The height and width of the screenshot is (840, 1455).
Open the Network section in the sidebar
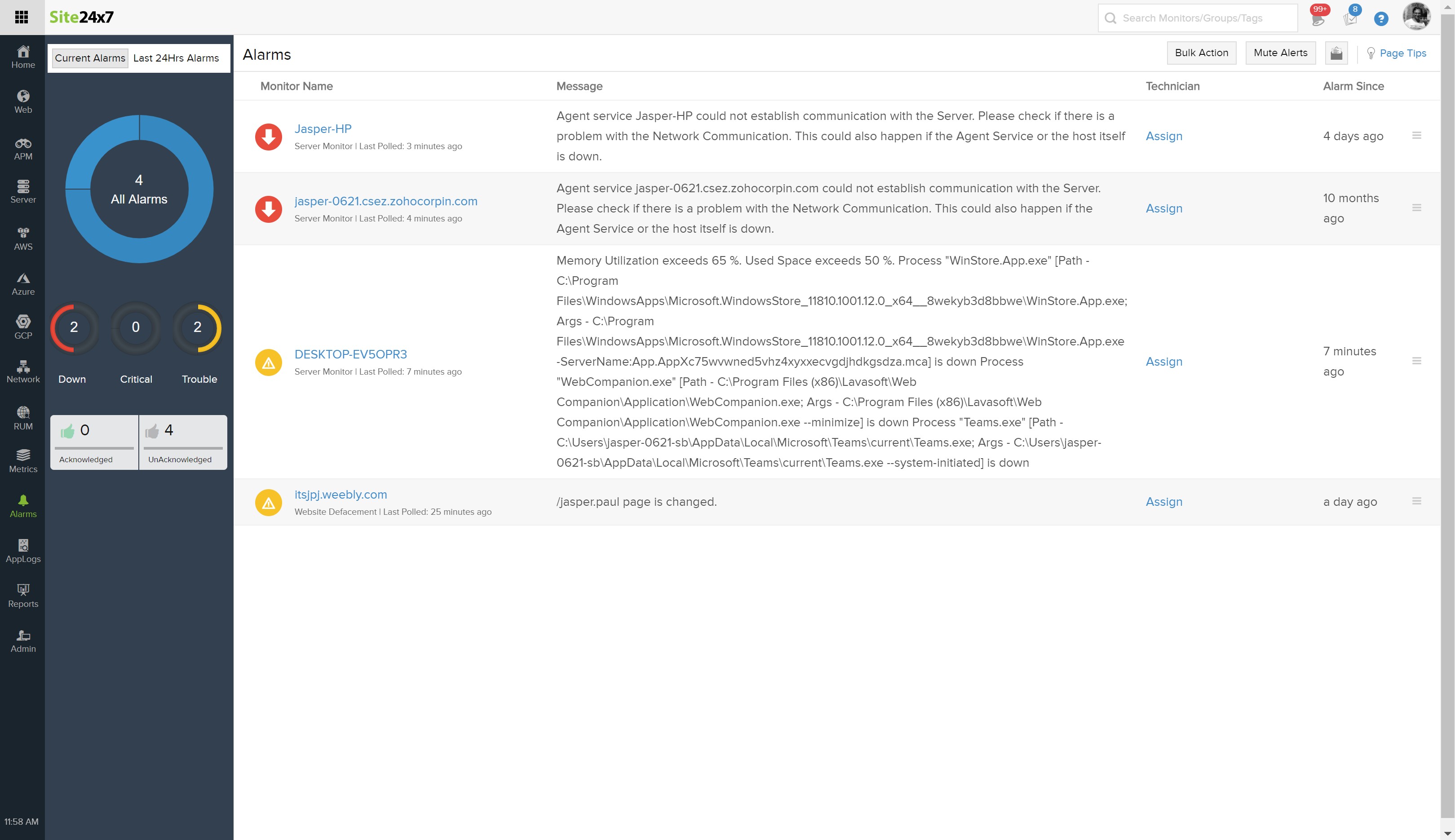(x=23, y=371)
